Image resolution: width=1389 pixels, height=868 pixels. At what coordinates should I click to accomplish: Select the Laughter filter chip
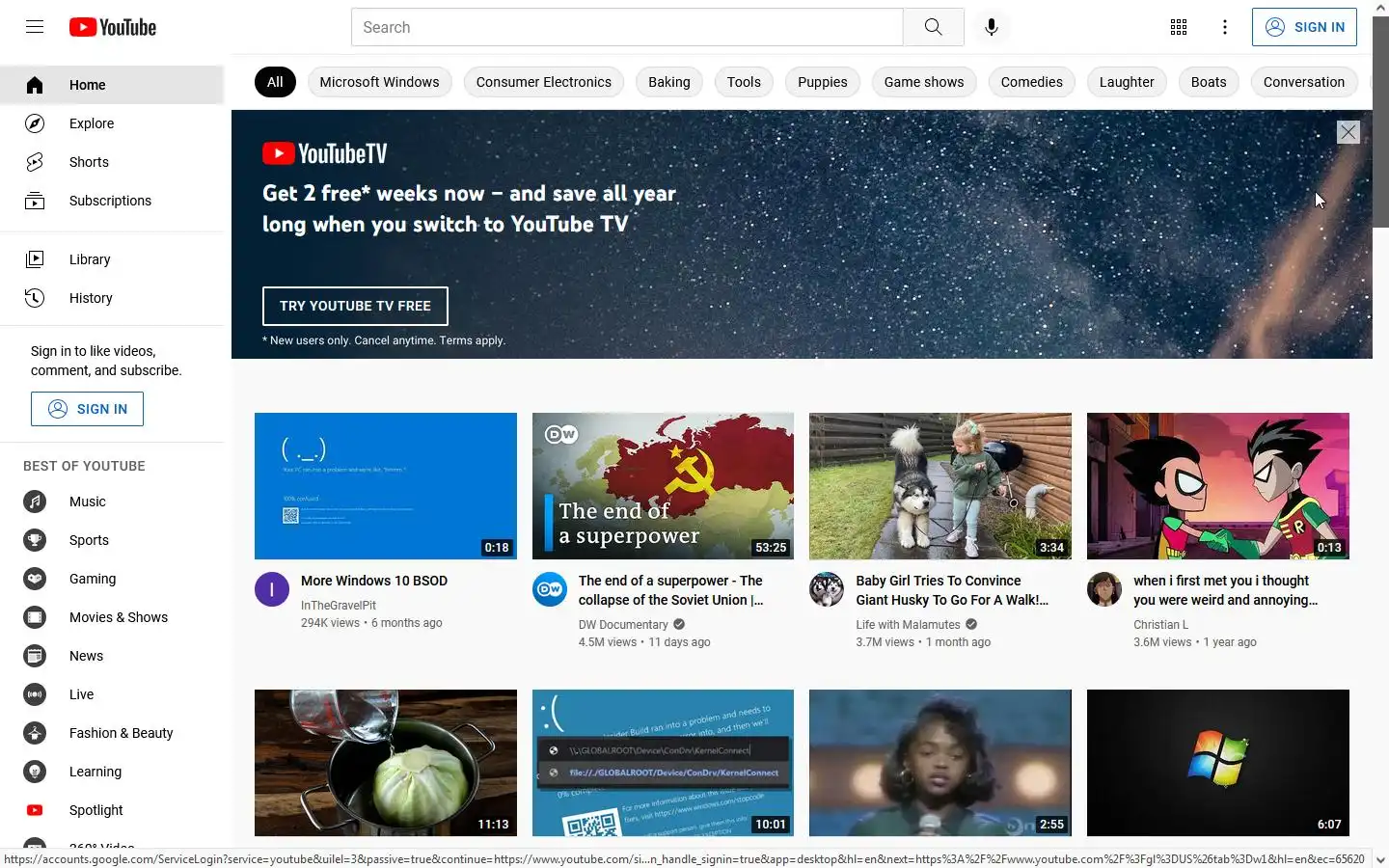[x=1127, y=82]
